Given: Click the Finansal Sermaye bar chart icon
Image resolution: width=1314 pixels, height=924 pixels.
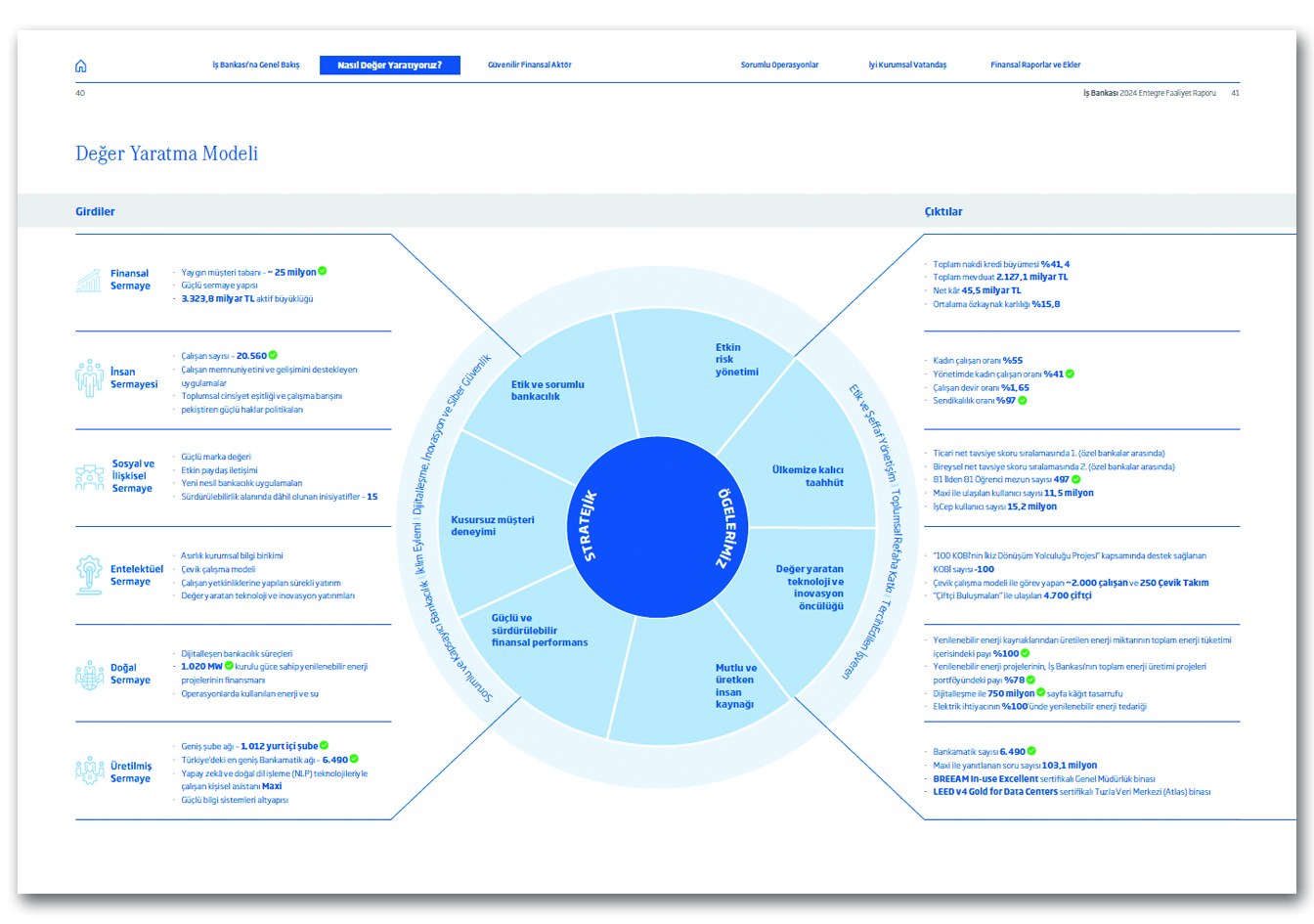Looking at the screenshot, I should click(89, 281).
